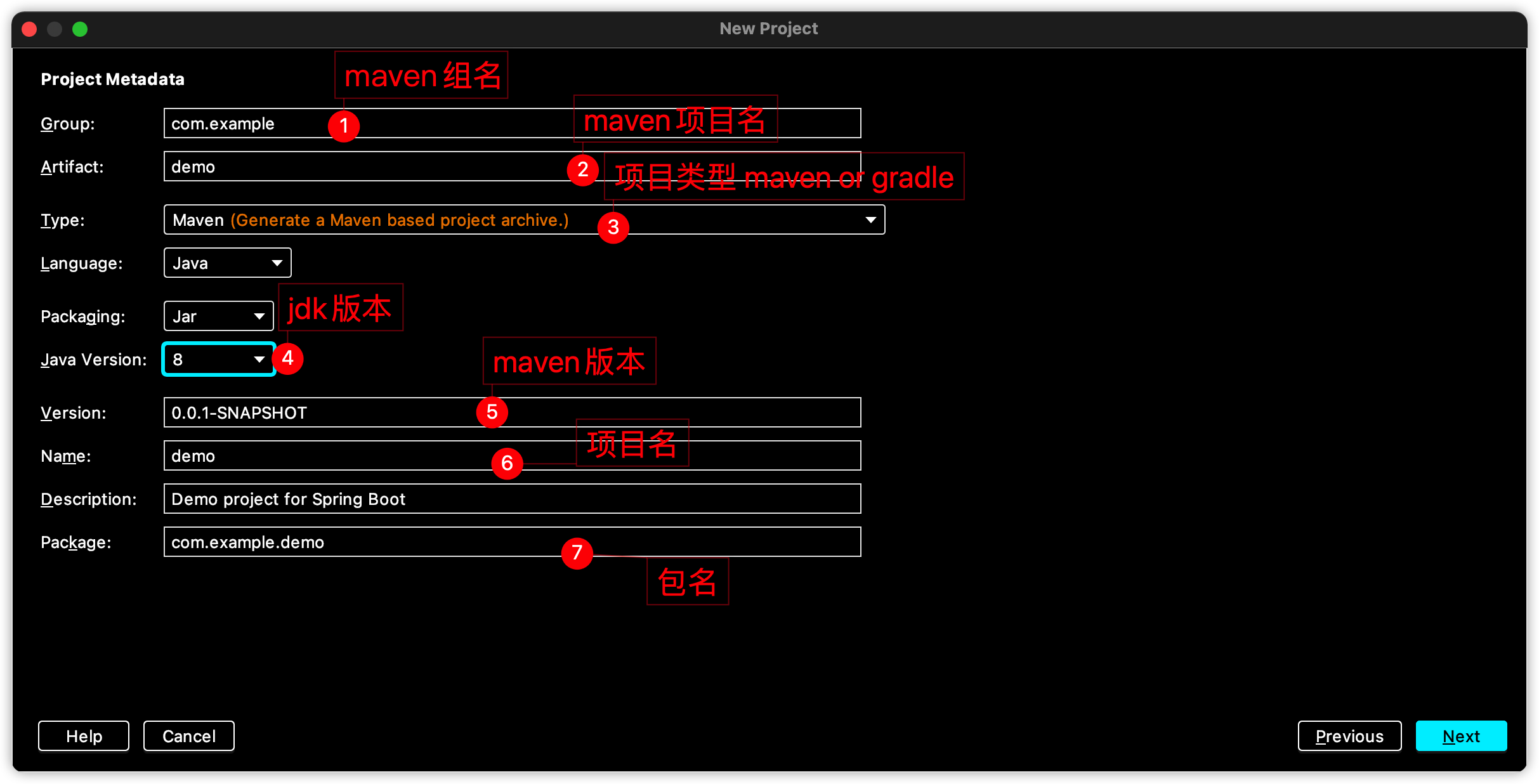
Task: Click the Project Metadata heading
Action: (x=112, y=79)
